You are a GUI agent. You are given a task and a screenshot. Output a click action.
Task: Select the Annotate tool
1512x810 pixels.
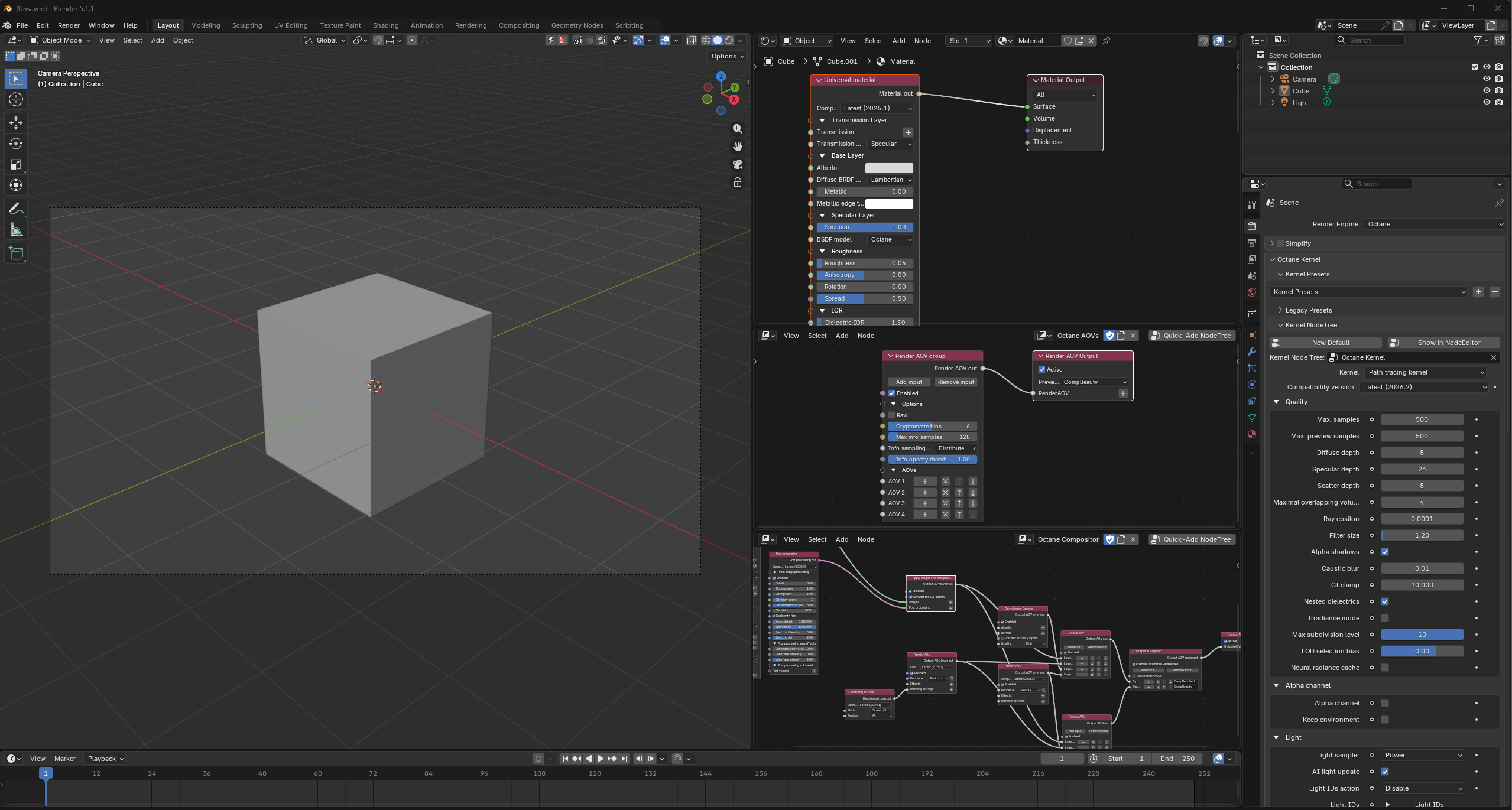pos(16,209)
